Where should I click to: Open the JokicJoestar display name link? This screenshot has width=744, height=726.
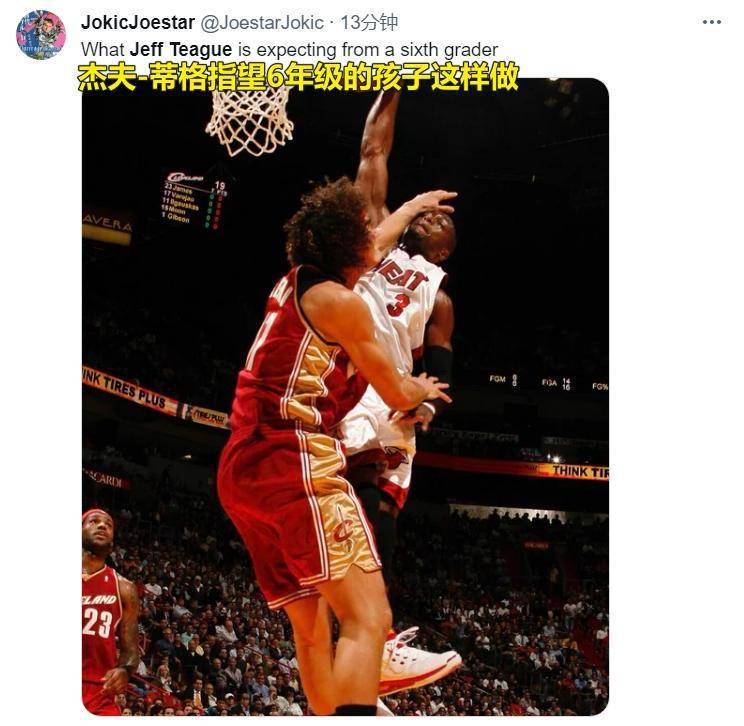click(138, 22)
